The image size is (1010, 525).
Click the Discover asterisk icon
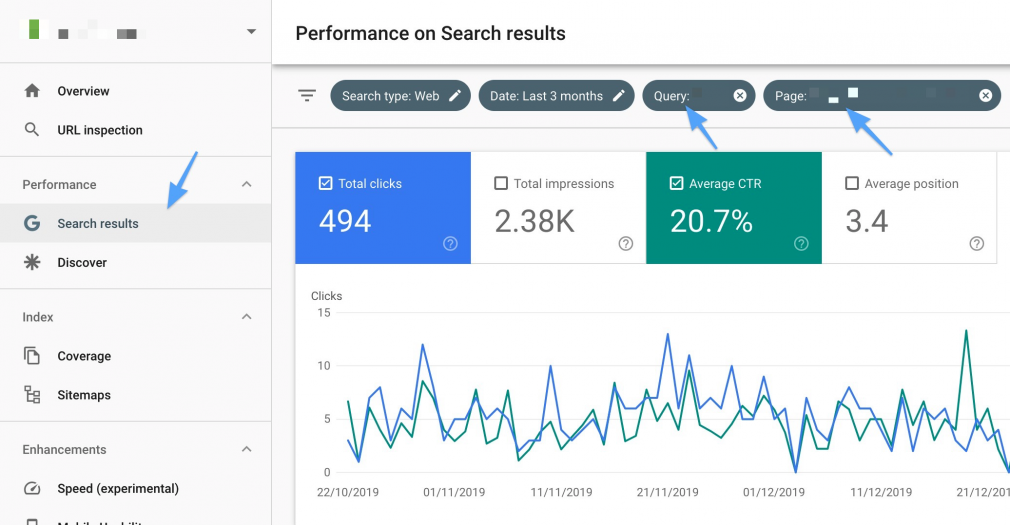pos(32,262)
